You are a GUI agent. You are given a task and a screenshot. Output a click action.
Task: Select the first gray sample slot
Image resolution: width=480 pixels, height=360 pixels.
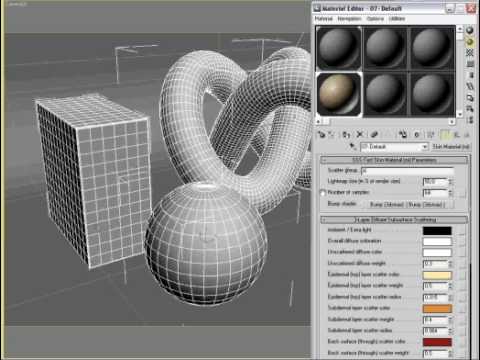pyautogui.click(x=339, y=48)
